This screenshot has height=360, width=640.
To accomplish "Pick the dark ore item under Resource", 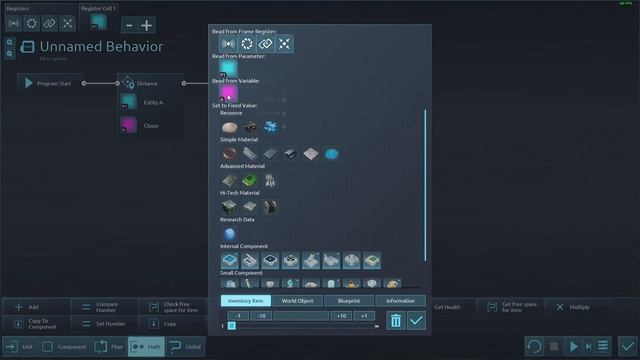I will (250, 127).
